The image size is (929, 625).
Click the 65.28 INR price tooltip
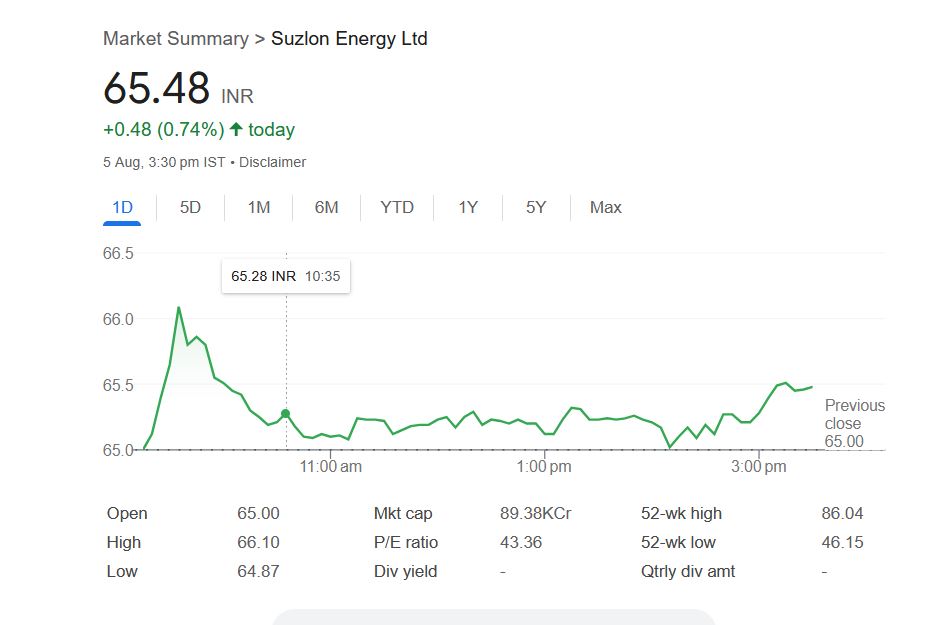285,276
